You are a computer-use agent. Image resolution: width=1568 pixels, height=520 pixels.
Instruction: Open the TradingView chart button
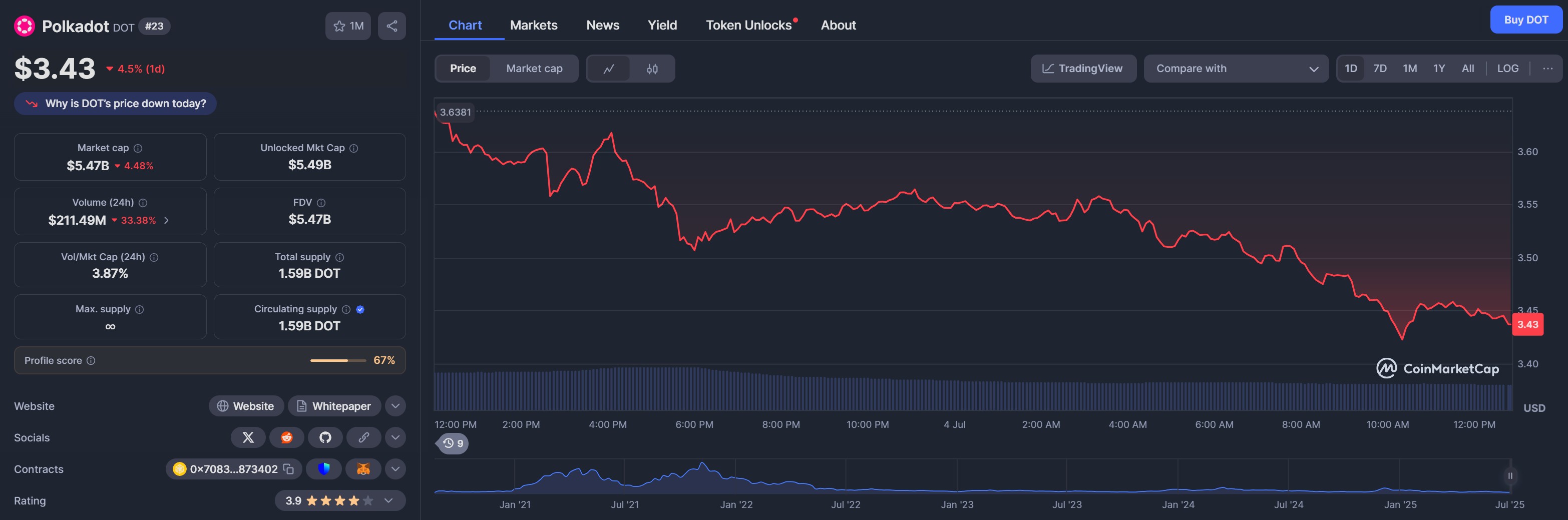pos(1083,69)
